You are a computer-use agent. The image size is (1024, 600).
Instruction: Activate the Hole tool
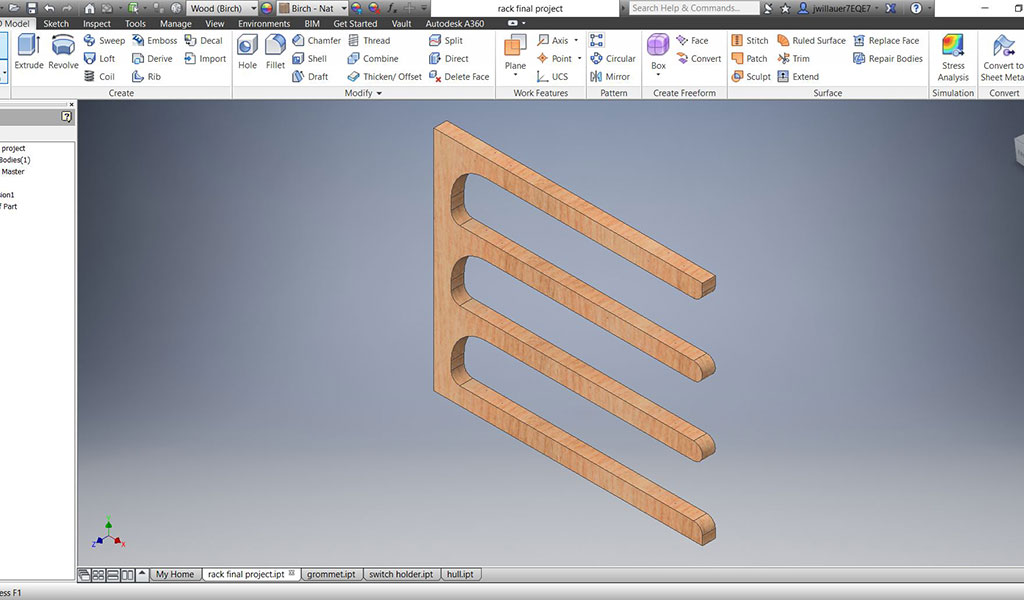[x=248, y=52]
